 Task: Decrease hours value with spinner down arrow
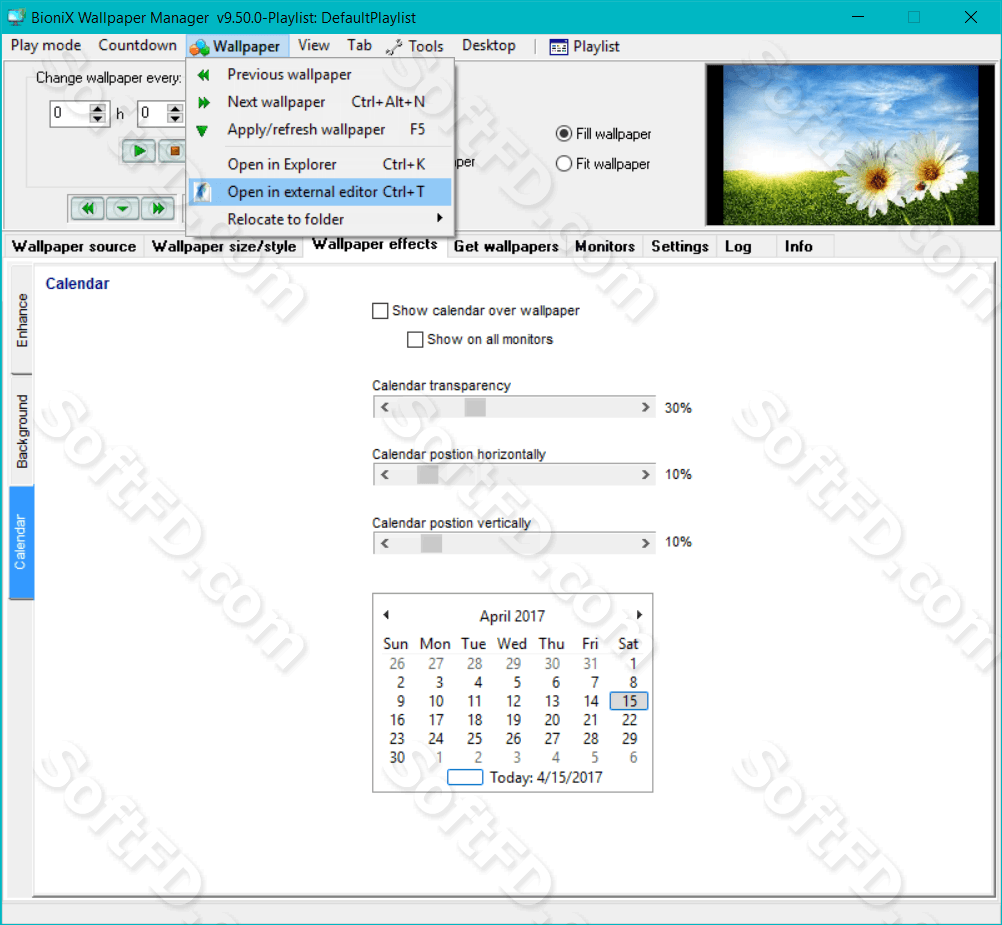(x=97, y=119)
